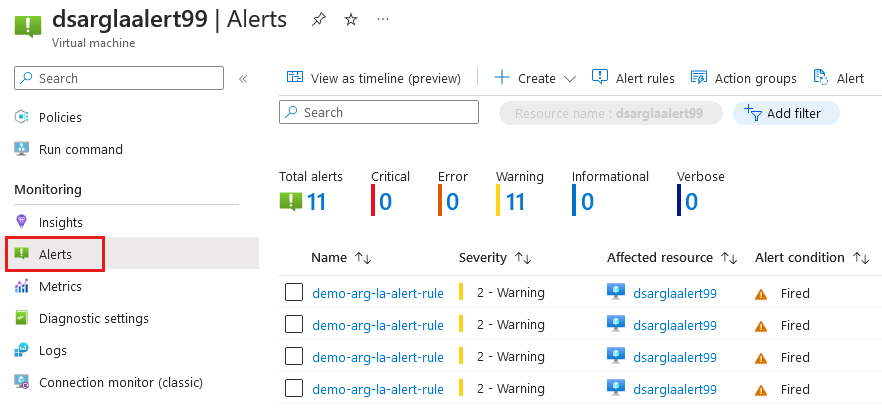Click the Alert processing icon at the toolbar end

[x=821, y=78]
